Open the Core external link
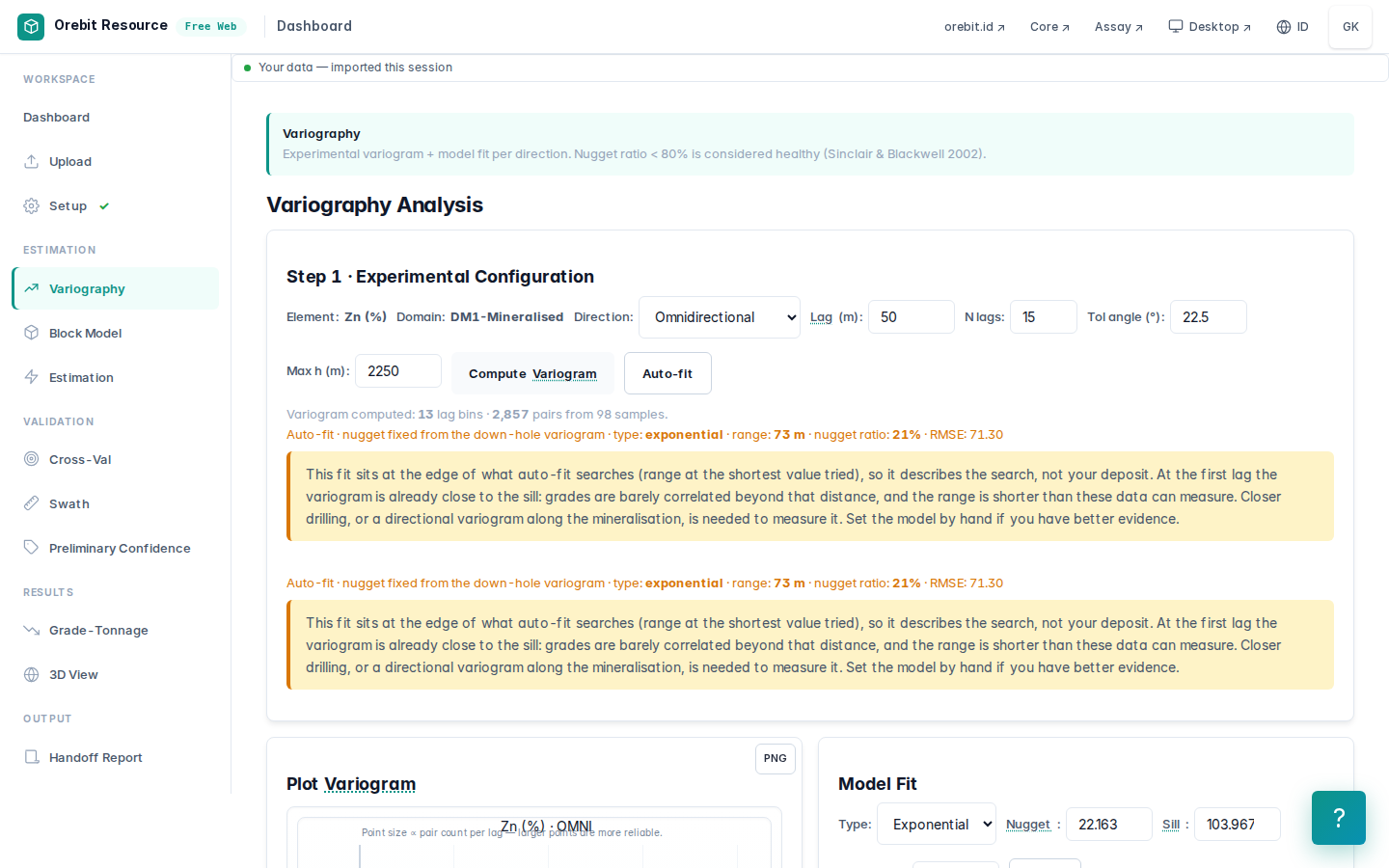Screen dimensions: 1389x868 coord(1049,27)
